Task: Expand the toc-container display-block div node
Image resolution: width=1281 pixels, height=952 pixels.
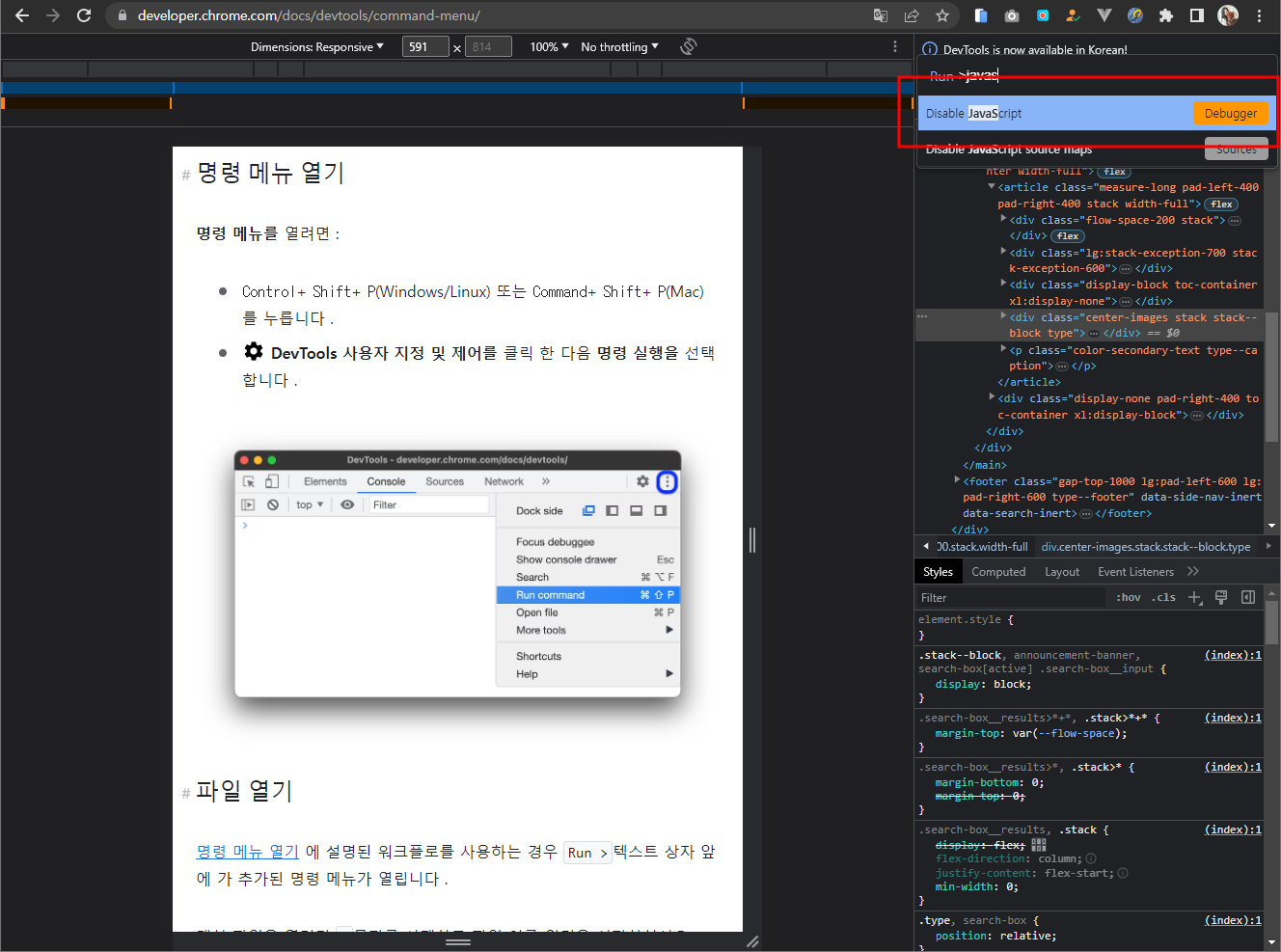Action: 1003,285
